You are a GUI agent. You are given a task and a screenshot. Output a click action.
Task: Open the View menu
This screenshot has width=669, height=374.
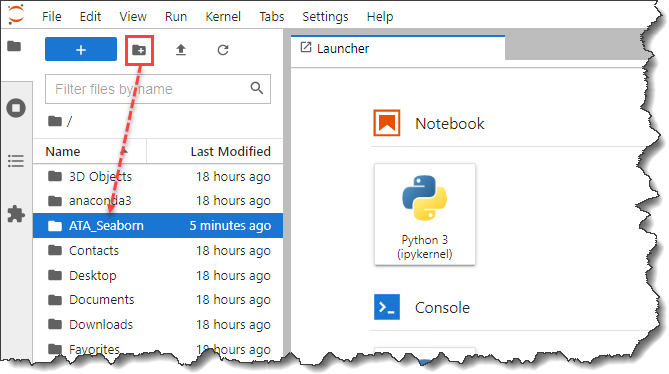pyautogui.click(x=133, y=17)
